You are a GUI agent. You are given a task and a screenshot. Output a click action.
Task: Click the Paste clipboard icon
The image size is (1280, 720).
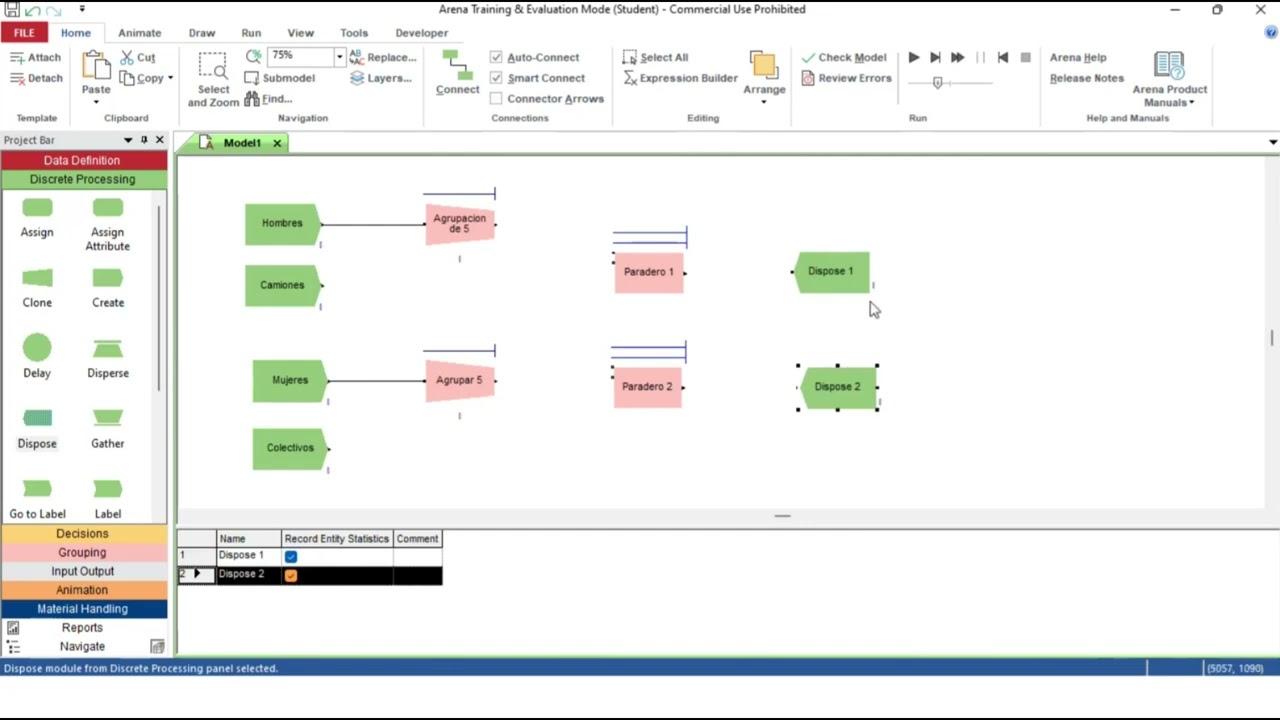tap(96, 65)
